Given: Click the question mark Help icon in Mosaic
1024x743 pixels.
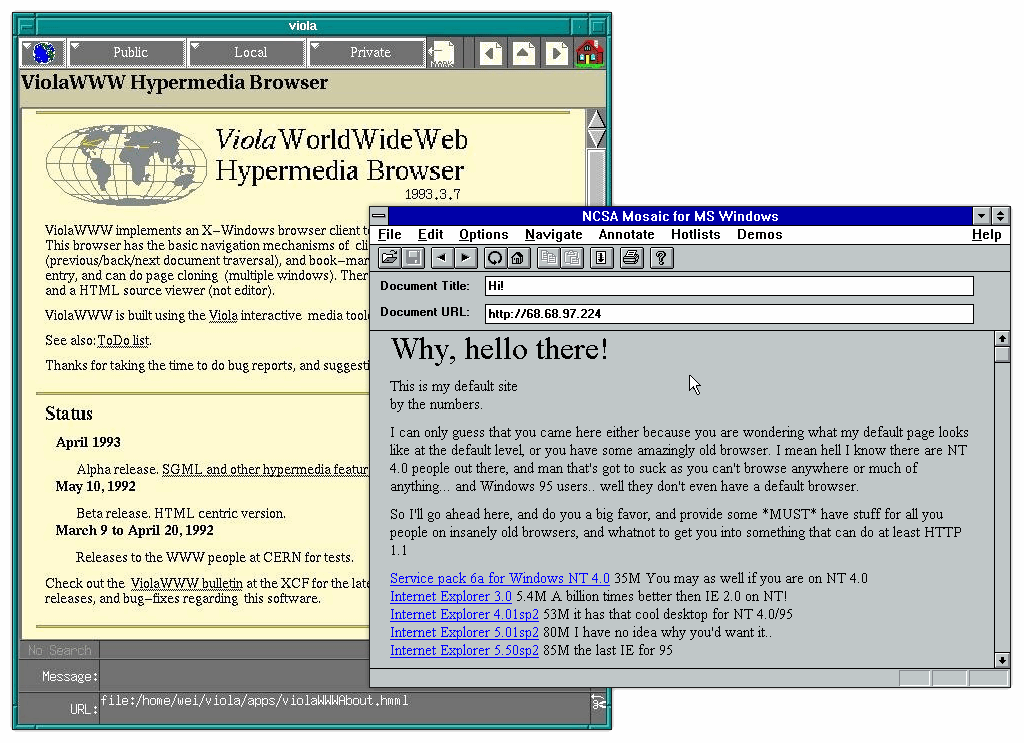Looking at the screenshot, I should coord(661,258).
